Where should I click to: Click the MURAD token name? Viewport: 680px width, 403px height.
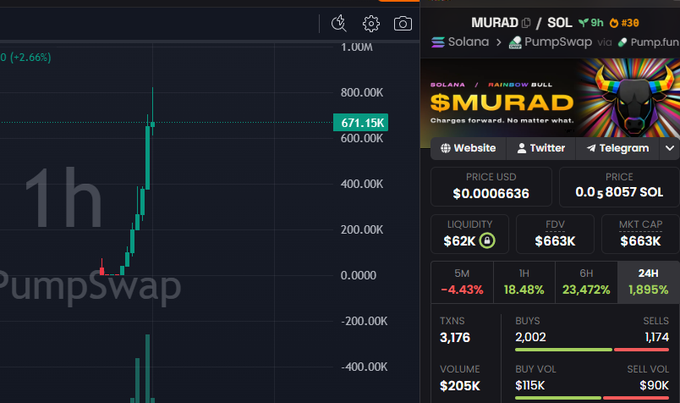tap(494, 23)
